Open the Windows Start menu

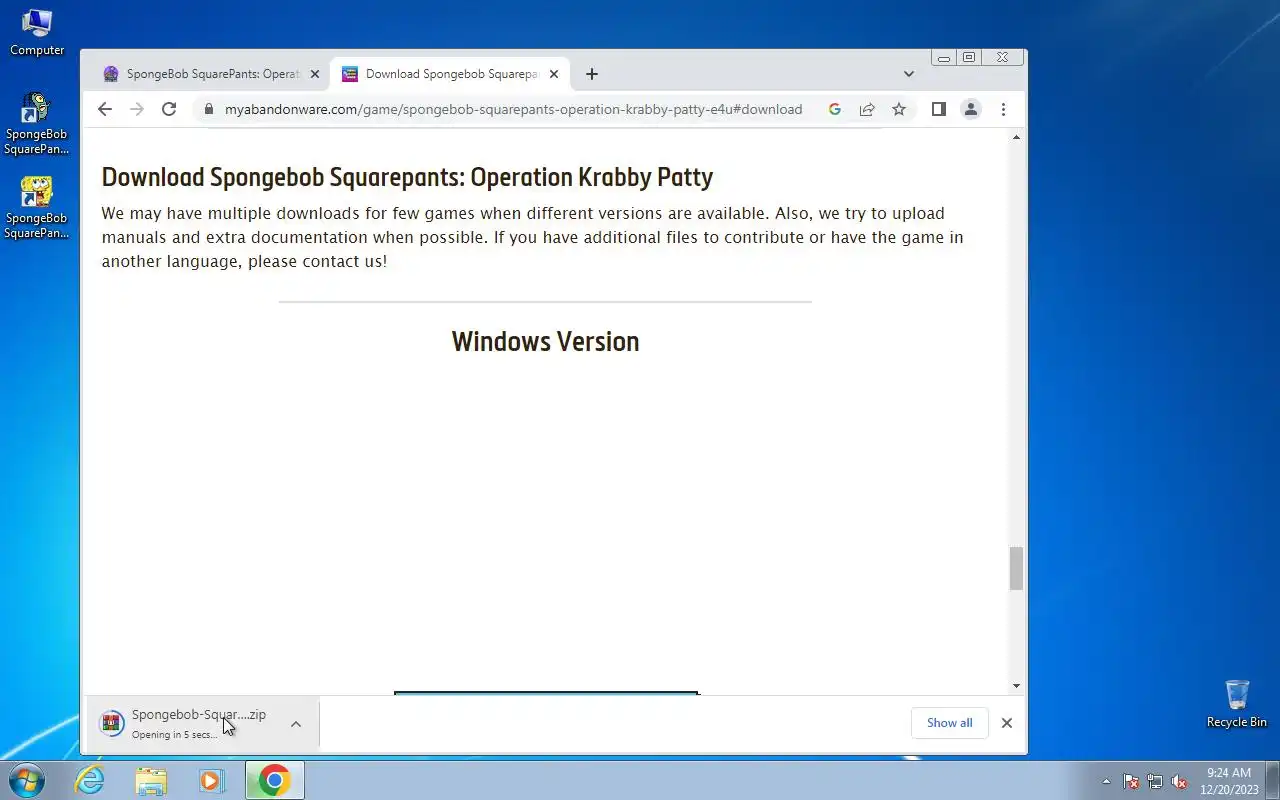[26, 780]
